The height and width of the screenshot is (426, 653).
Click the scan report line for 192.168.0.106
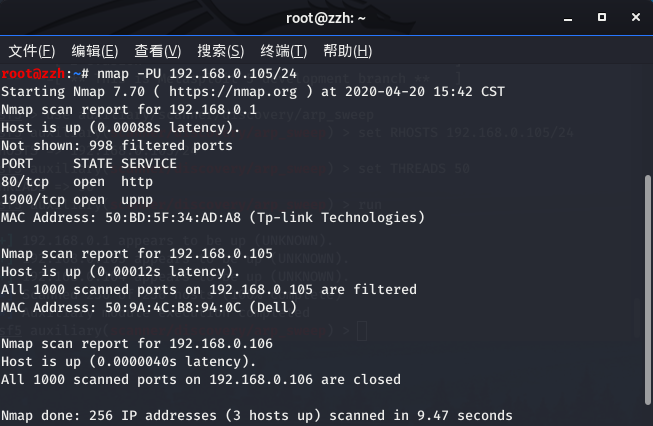pos(136,343)
